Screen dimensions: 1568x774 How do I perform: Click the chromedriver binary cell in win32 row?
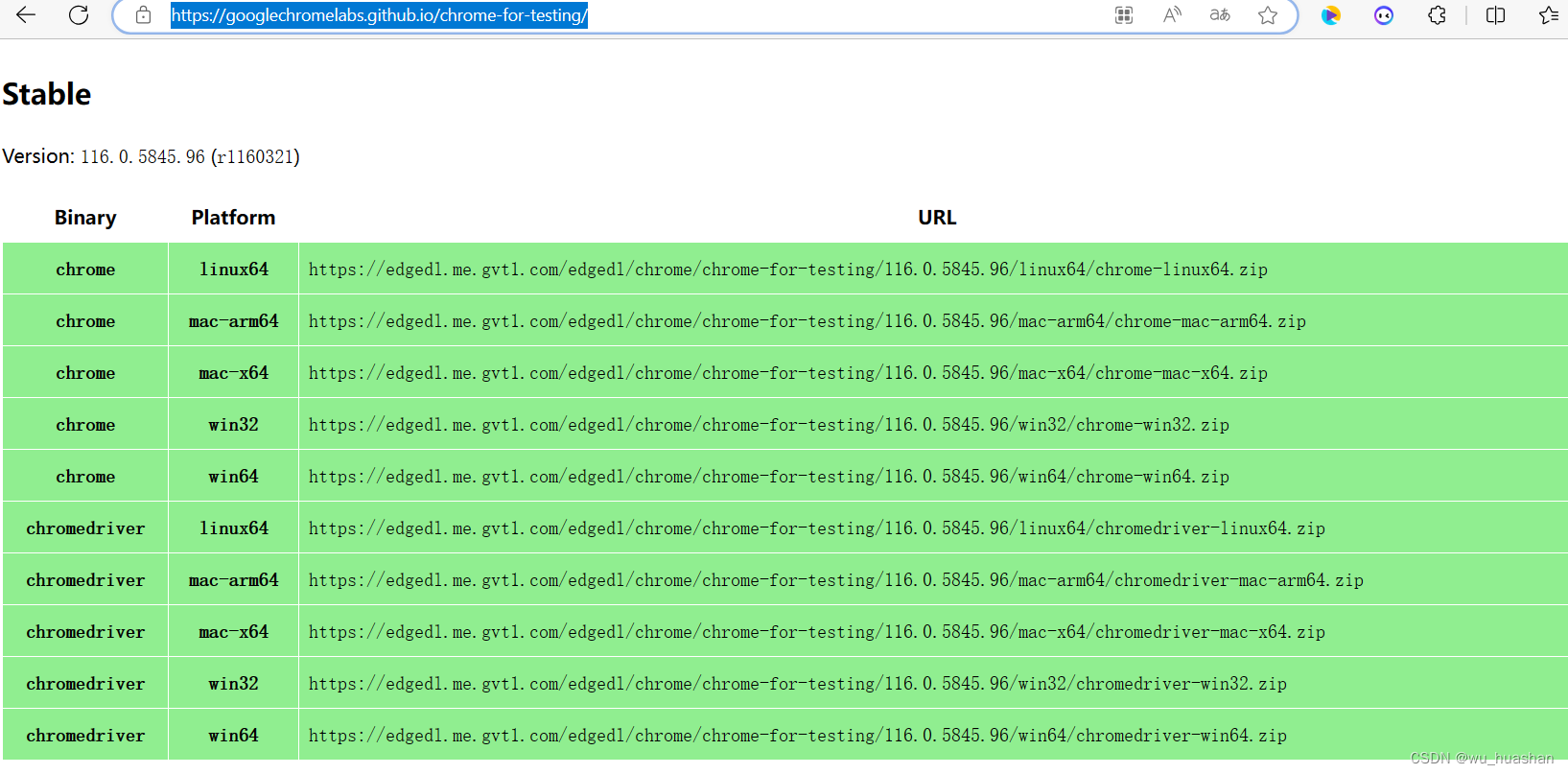pyautogui.click(x=85, y=684)
